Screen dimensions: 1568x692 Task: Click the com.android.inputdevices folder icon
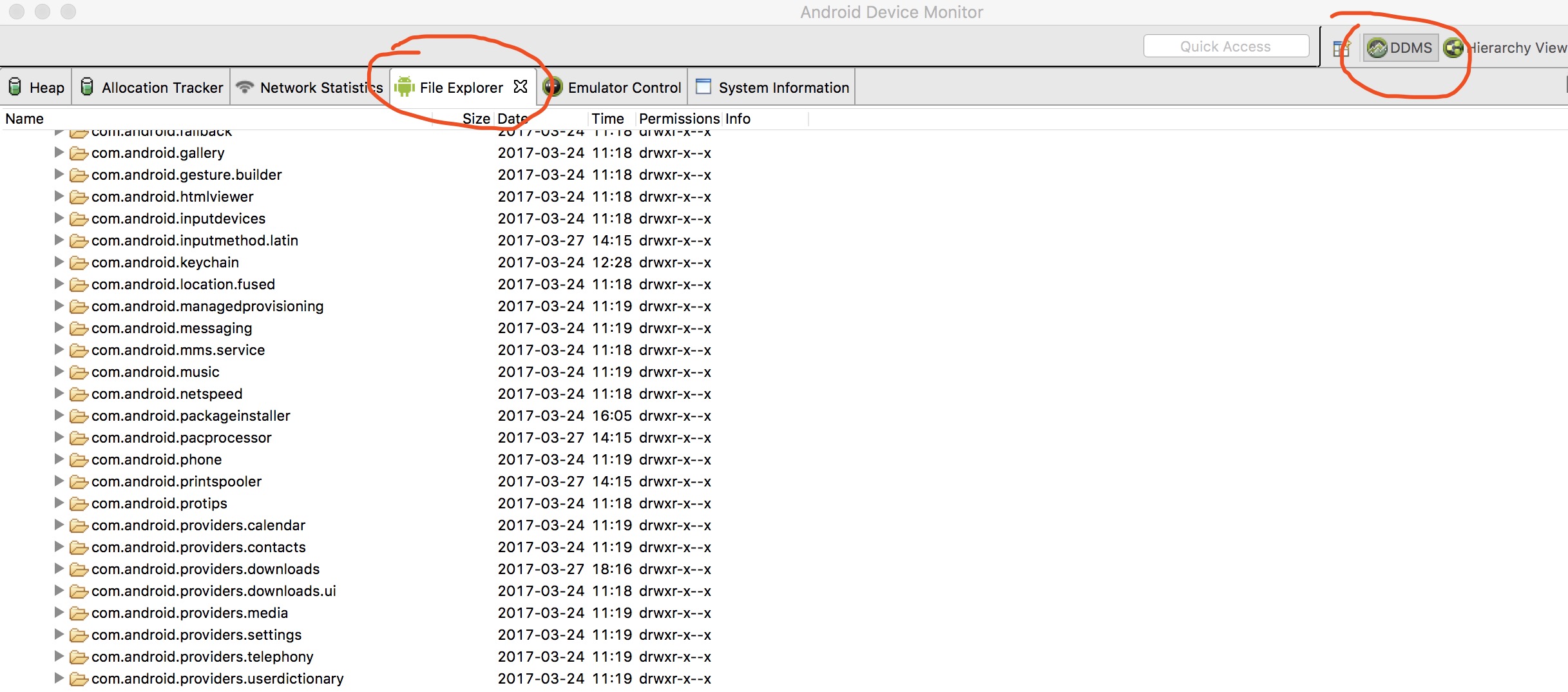pyautogui.click(x=79, y=219)
